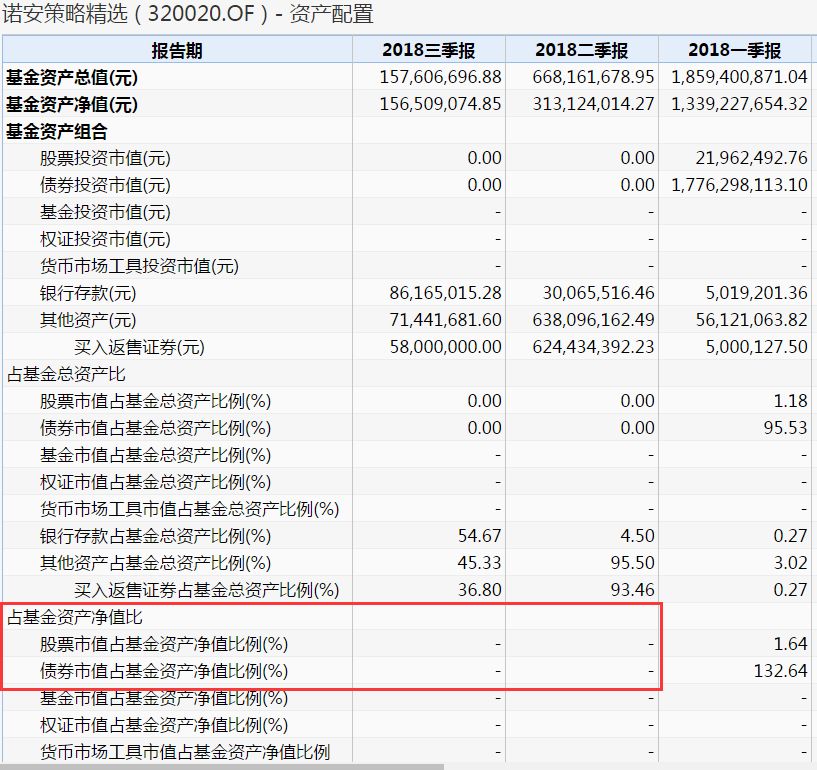Select the 买入返售证券占基金总资产比例(%) row label
Image resolution: width=817 pixels, height=770 pixels.
(206, 590)
